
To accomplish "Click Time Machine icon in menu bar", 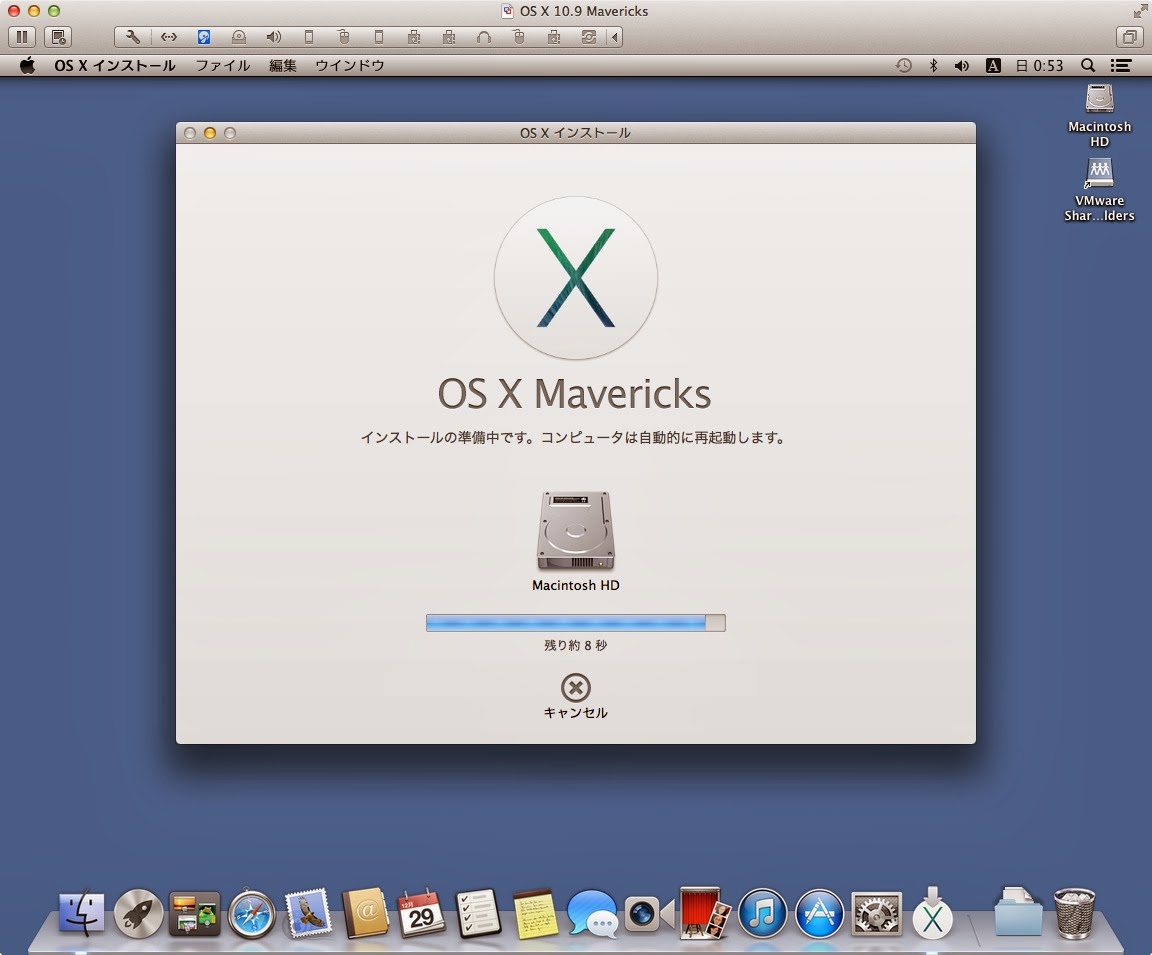I will pyautogui.click(x=904, y=65).
